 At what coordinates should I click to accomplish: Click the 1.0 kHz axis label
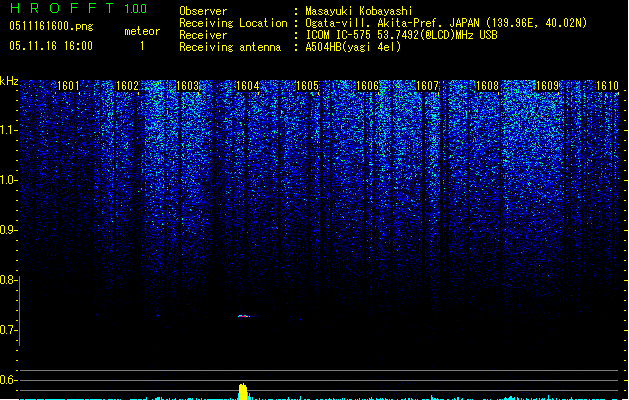(x=8, y=180)
